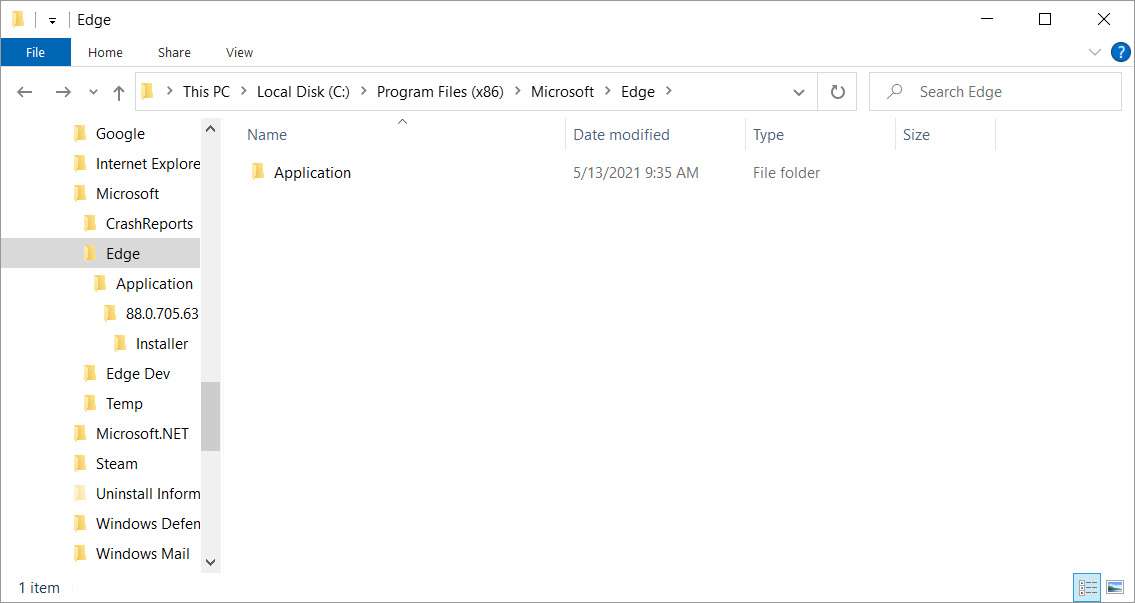Select the 88.0.705.63 tree folder
Image resolution: width=1135 pixels, height=603 pixels.
(162, 313)
